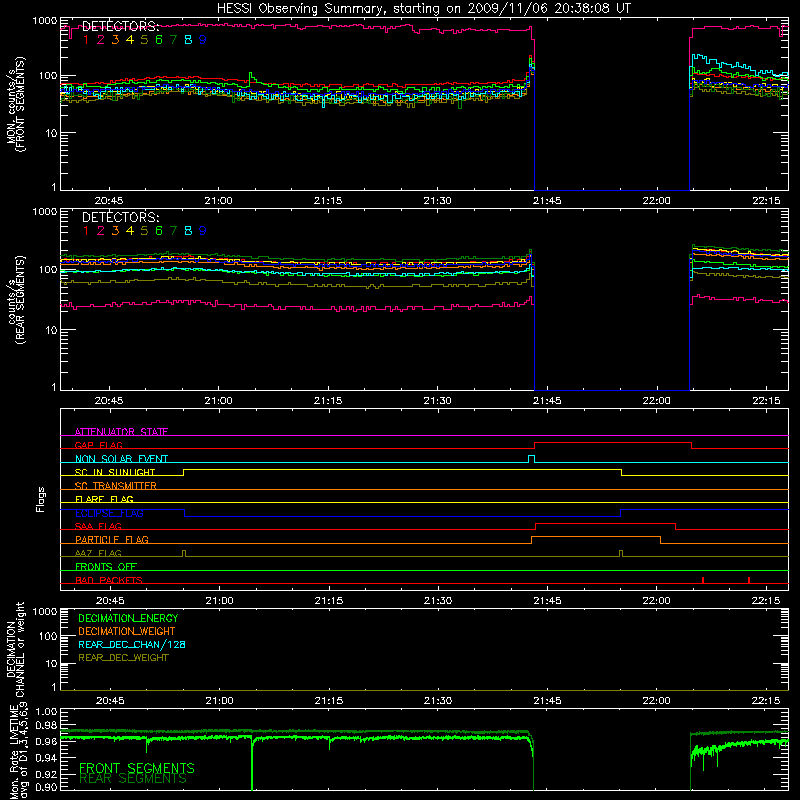Click the 21:00 tick label under the decimation panel
This screenshot has width=800, height=800.
tap(219, 701)
